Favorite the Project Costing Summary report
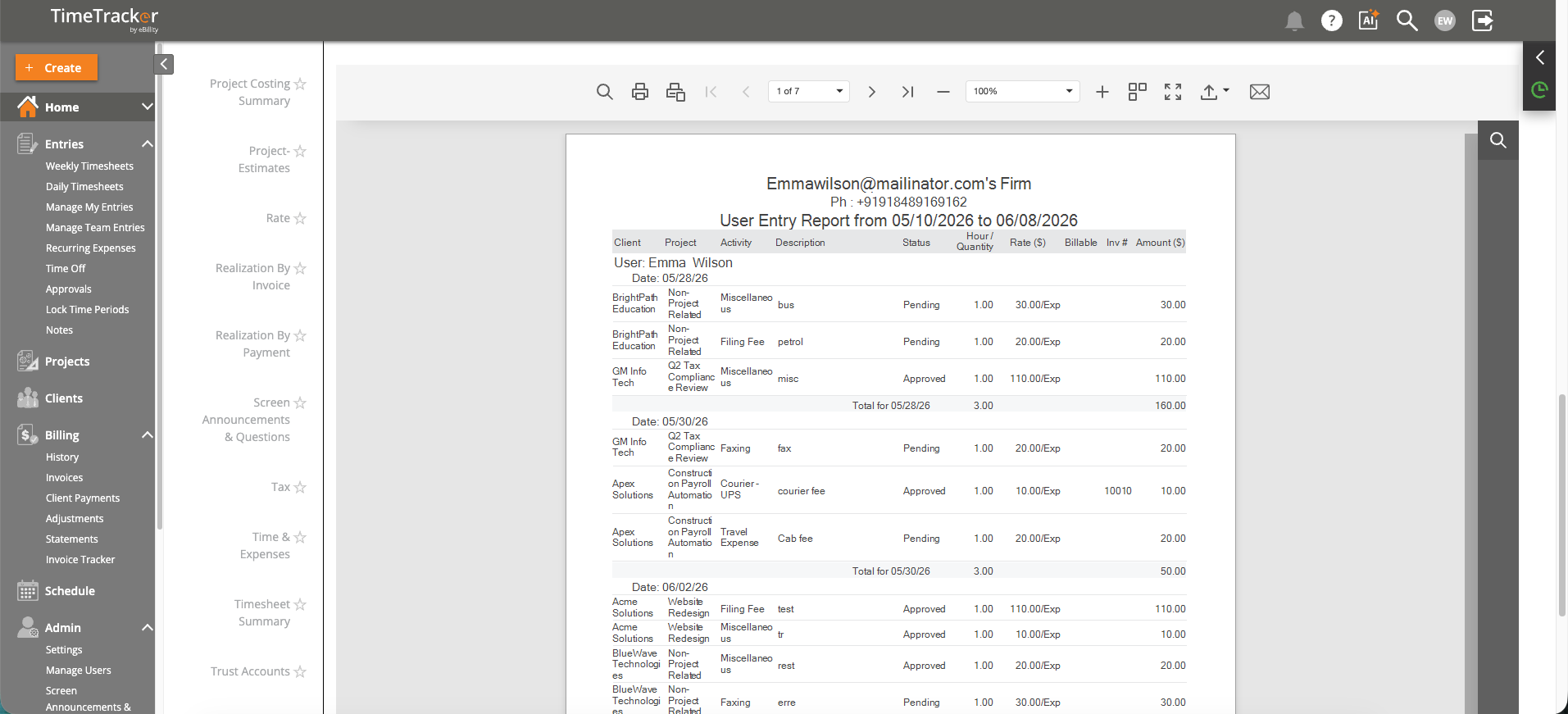The width and height of the screenshot is (1568, 714). point(300,84)
